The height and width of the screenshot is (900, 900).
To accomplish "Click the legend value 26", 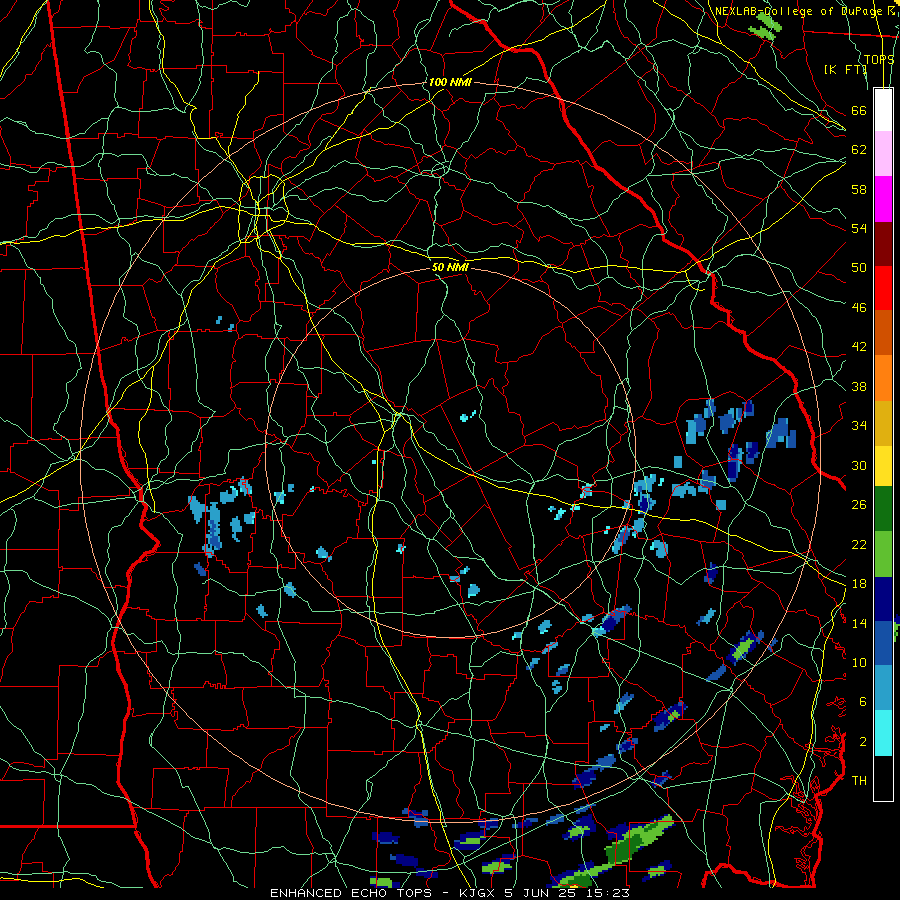I will click(x=859, y=505).
